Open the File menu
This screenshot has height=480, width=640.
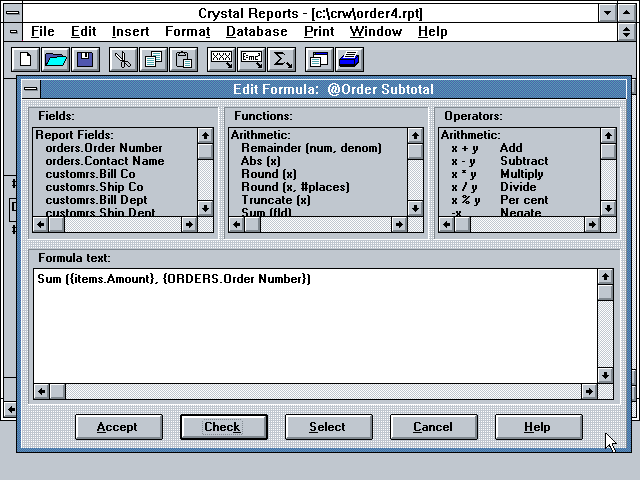[42, 31]
